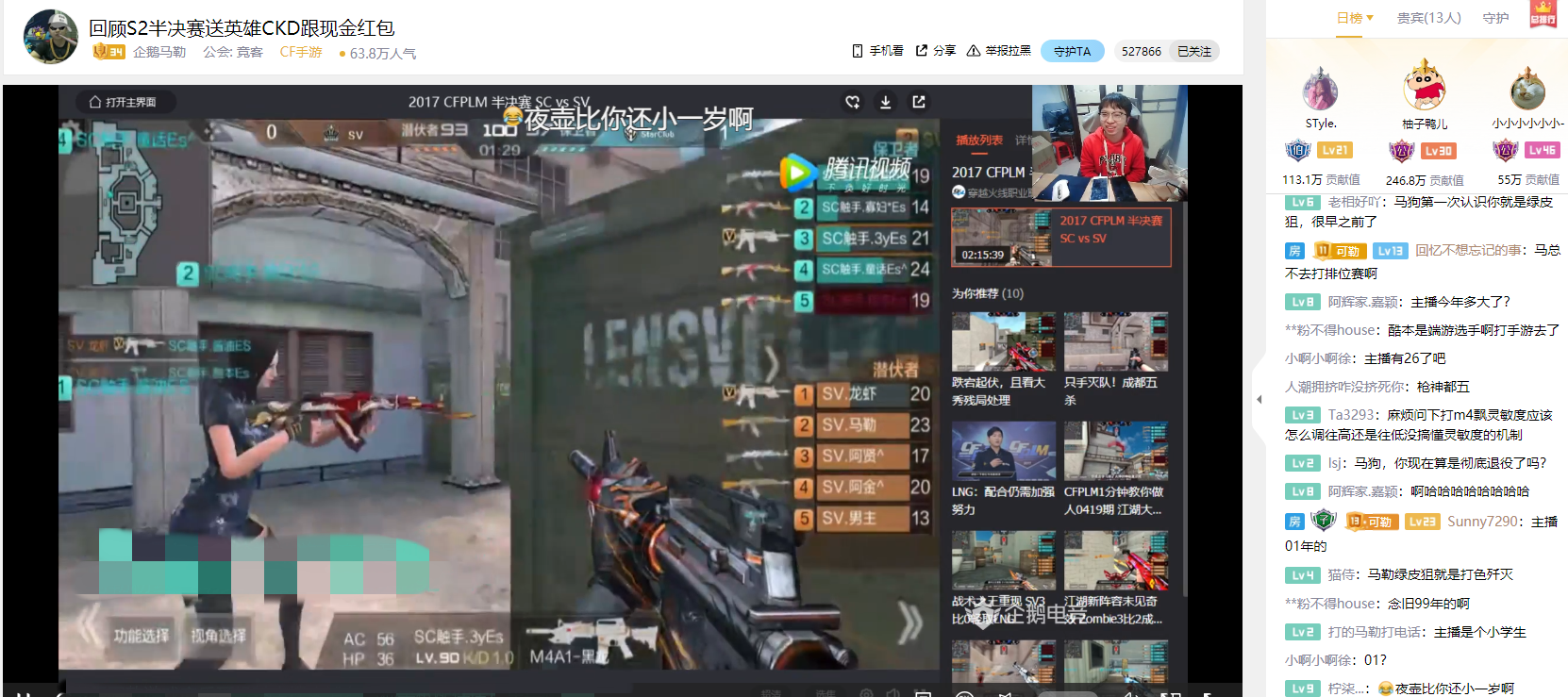Open 柚子鸭儿's contributor avatar
Image resolution: width=1568 pixels, height=697 pixels.
[1425, 86]
